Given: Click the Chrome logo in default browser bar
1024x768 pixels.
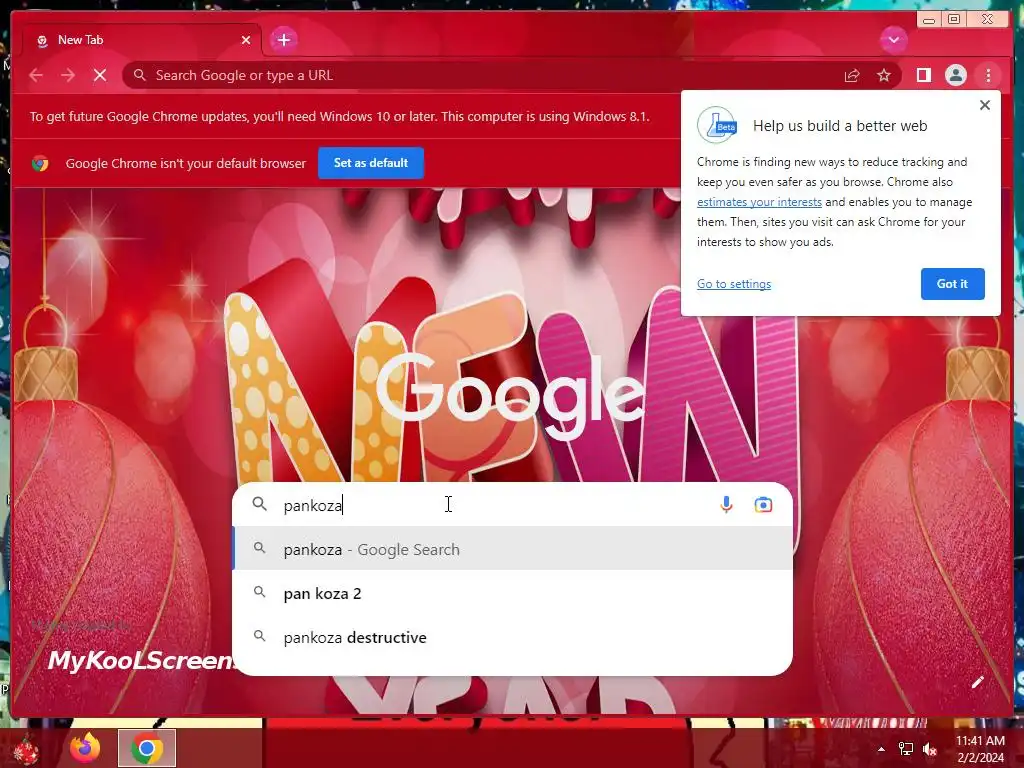Looking at the screenshot, I should click(x=40, y=163).
